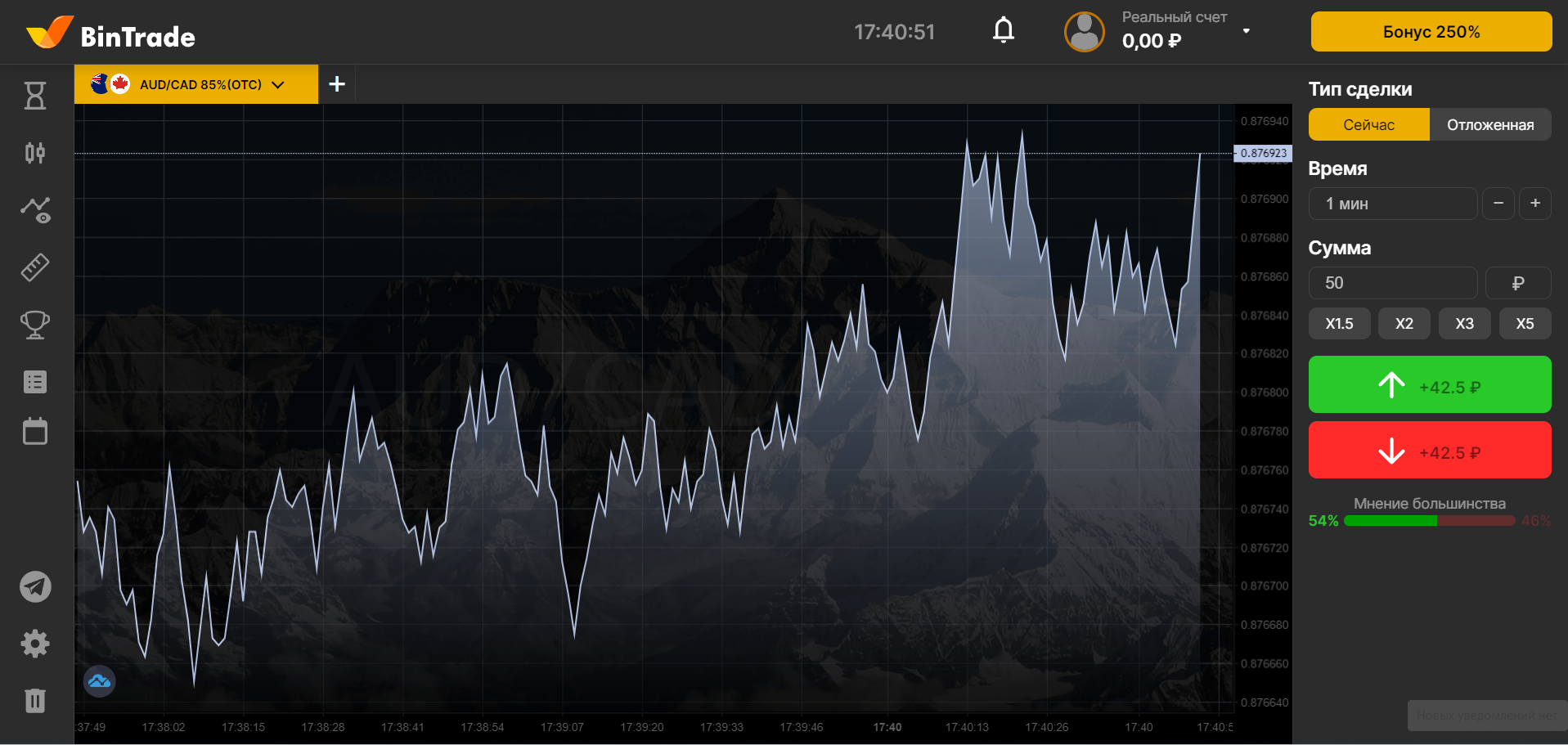Open the AUD/CAD asset dropdown
The height and width of the screenshot is (745, 1568).
(x=196, y=84)
